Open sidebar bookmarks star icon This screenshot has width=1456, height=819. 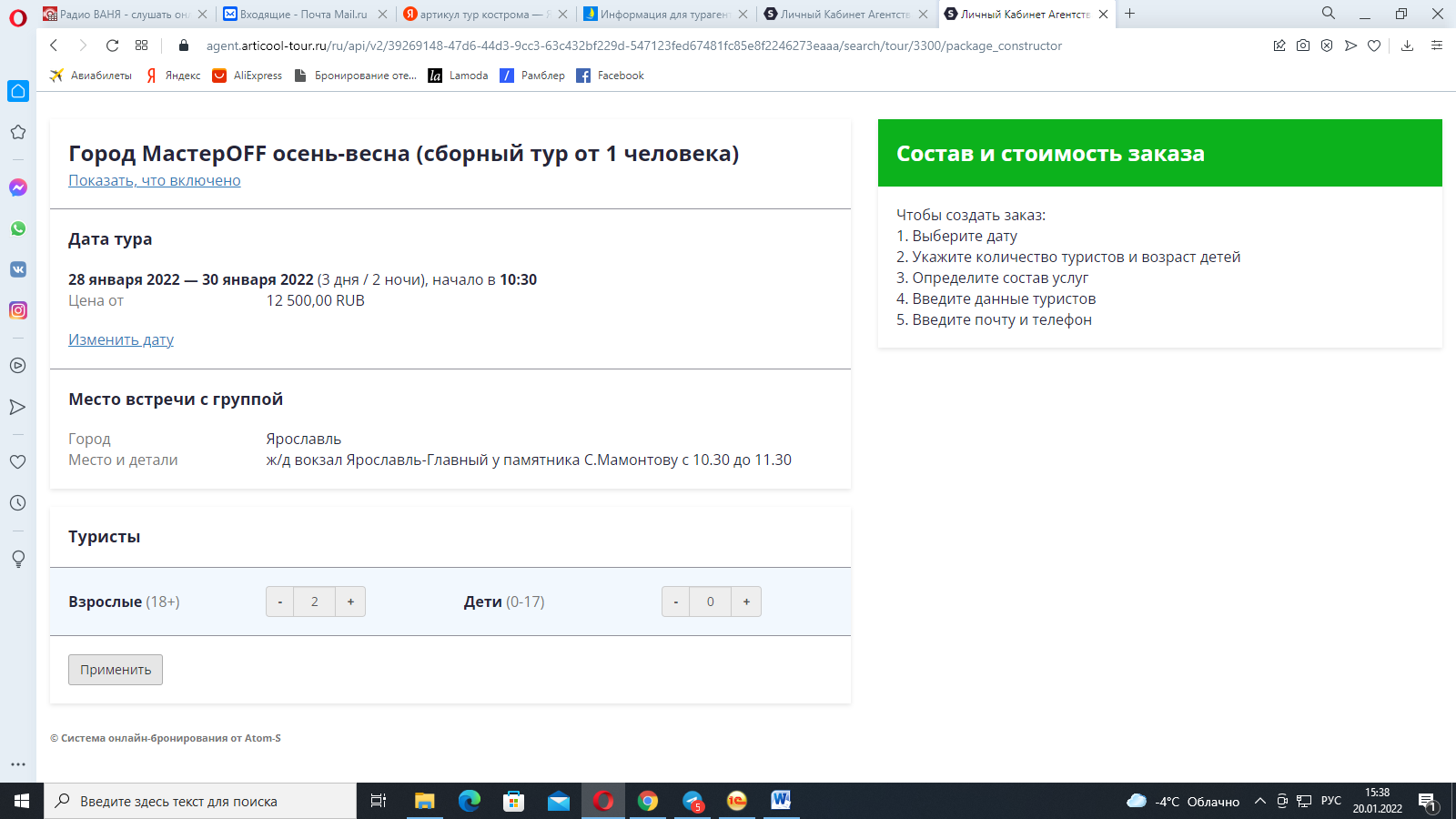pos(18,132)
